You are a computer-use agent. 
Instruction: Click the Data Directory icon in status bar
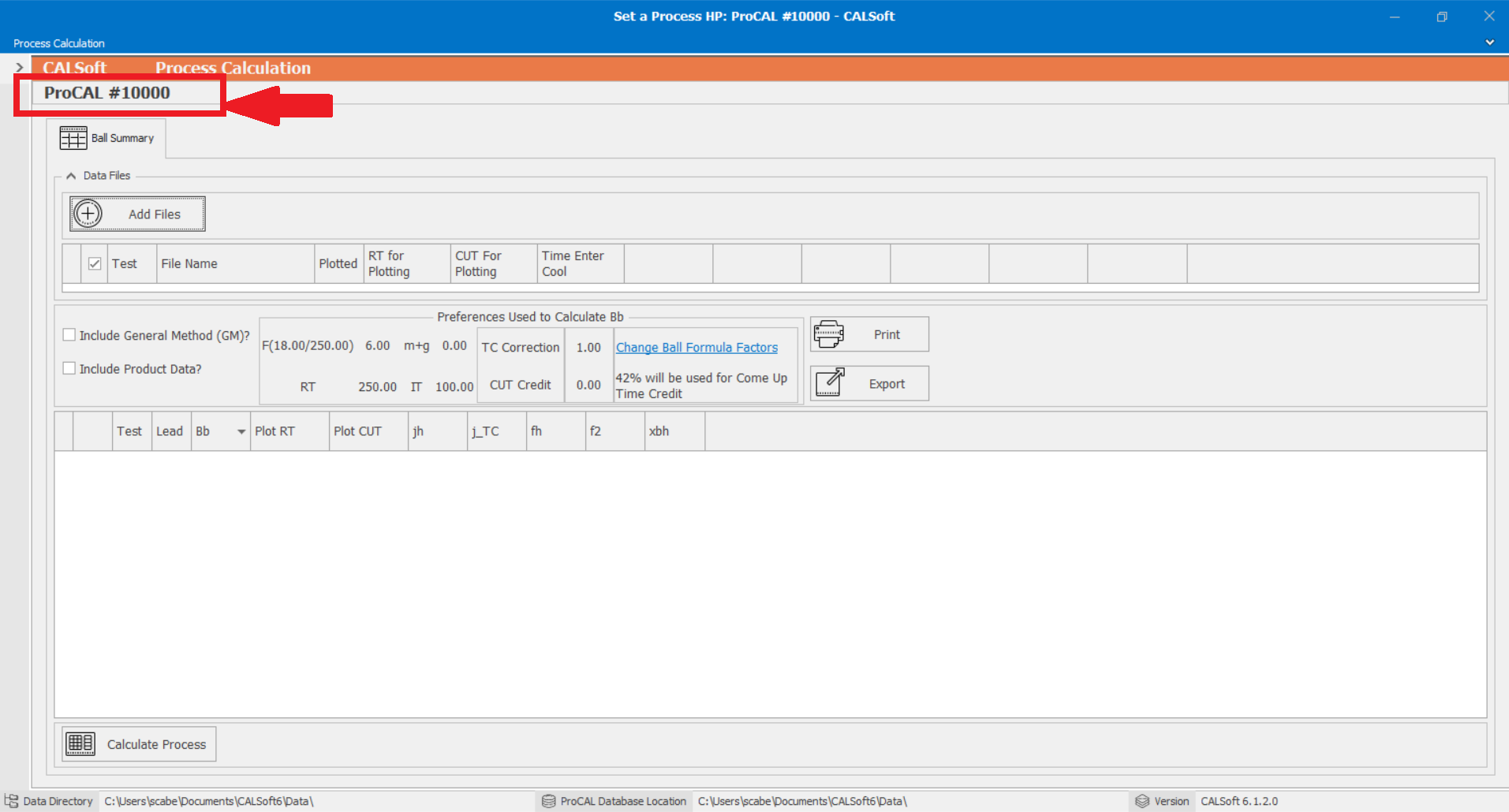point(11,801)
